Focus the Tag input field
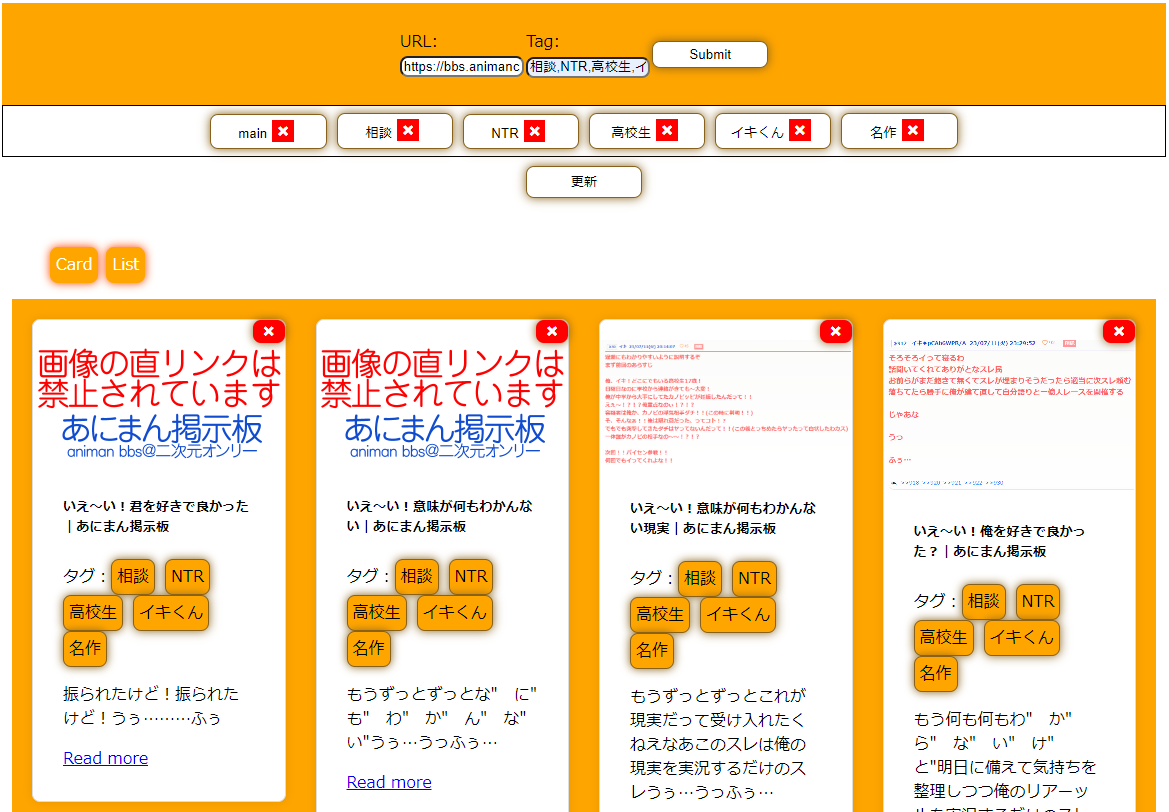The image size is (1169, 812). tap(588, 67)
